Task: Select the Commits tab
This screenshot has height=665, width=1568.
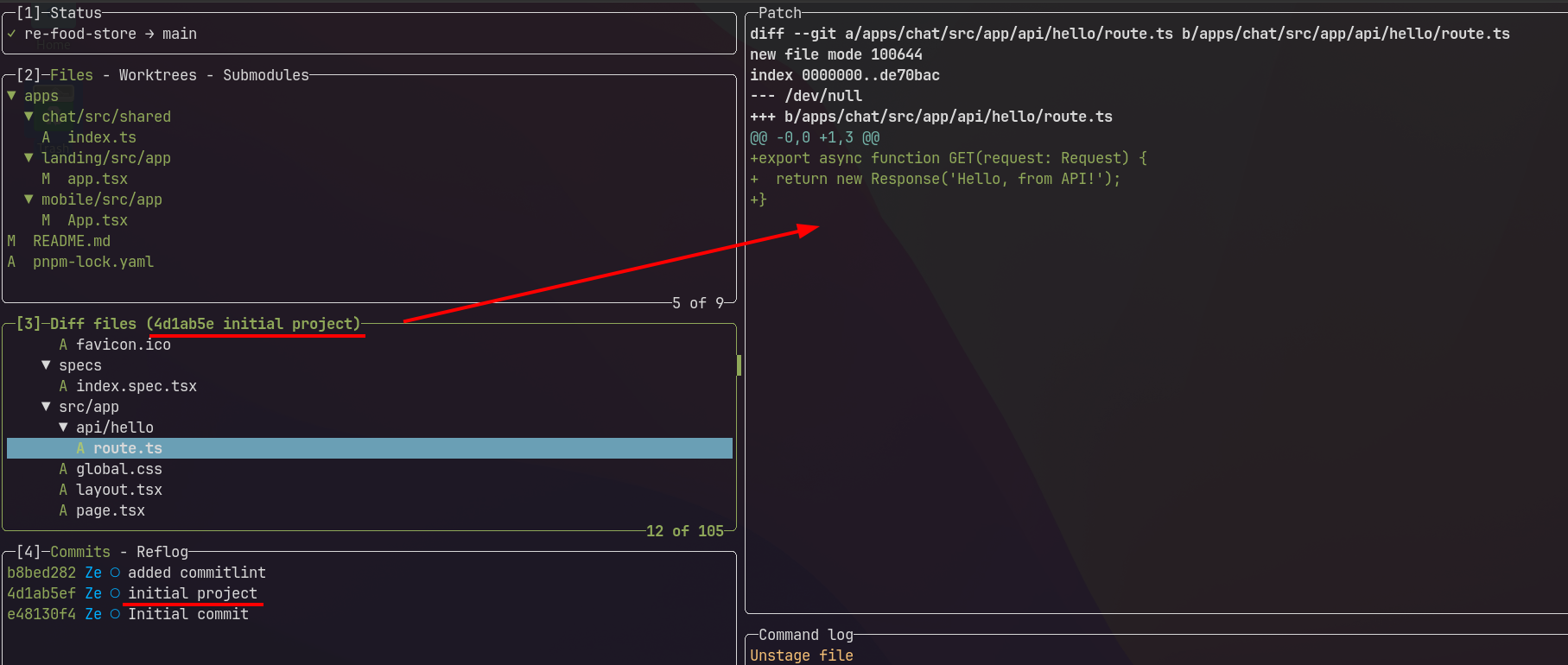Action: tap(80, 552)
